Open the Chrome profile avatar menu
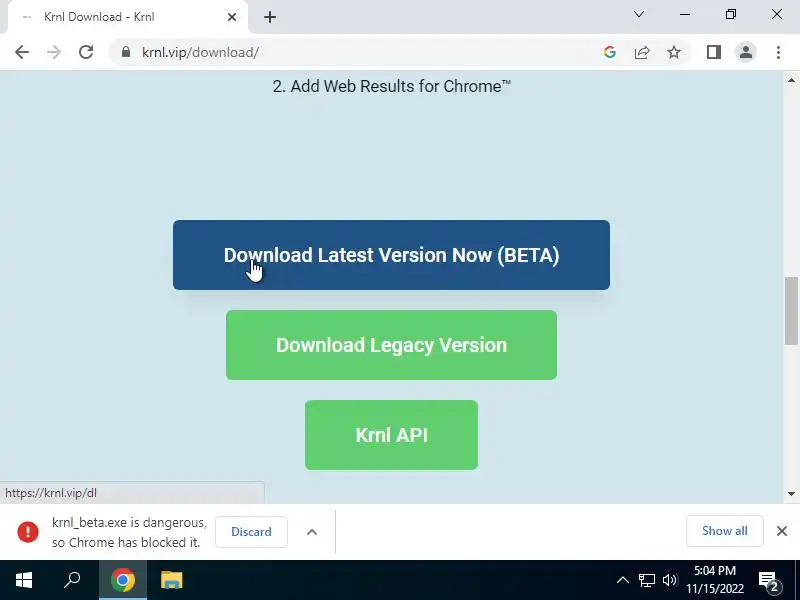The height and width of the screenshot is (600, 800). 745,52
